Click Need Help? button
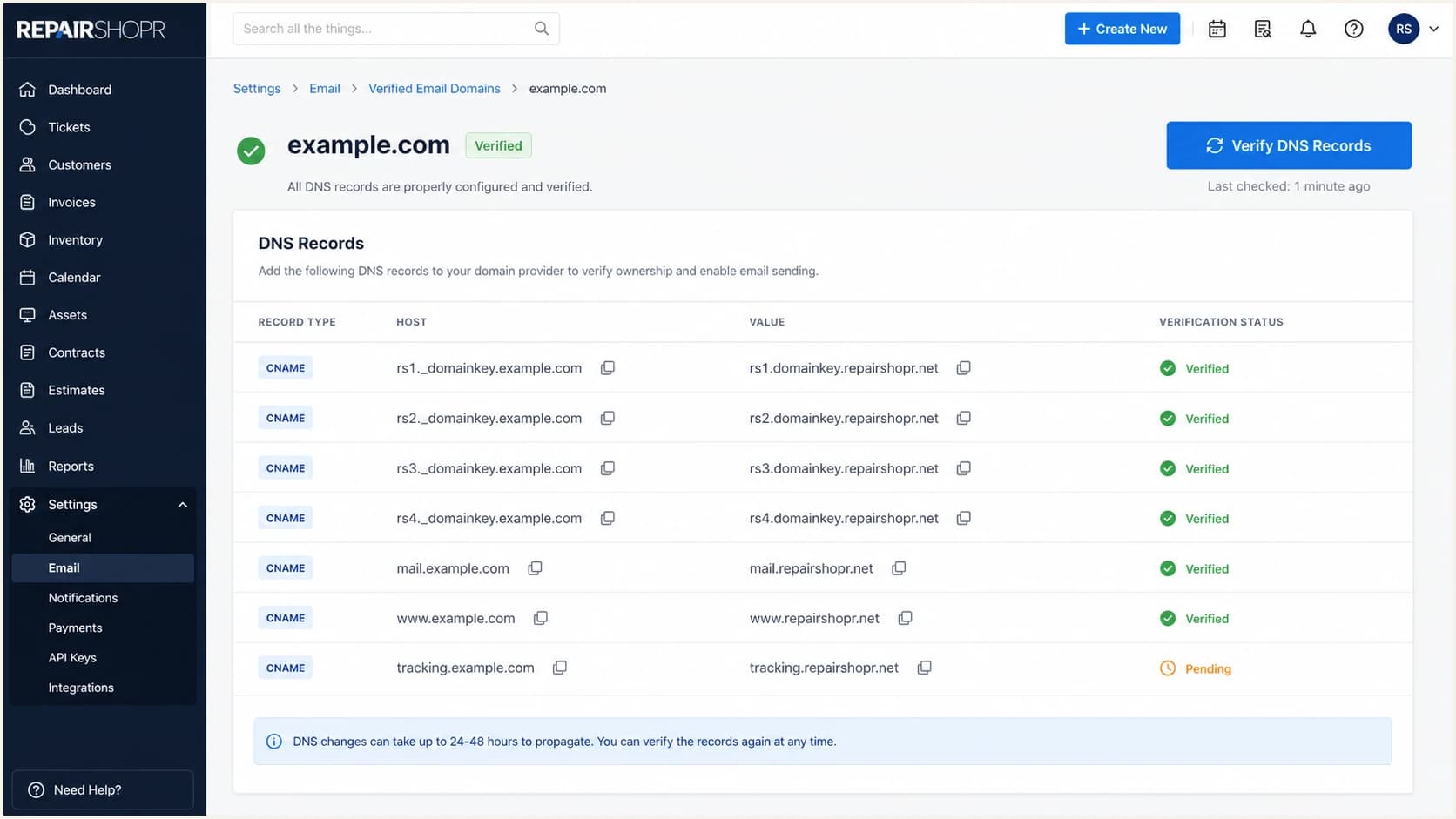Viewport: 1456px width, 819px height. (x=103, y=790)
